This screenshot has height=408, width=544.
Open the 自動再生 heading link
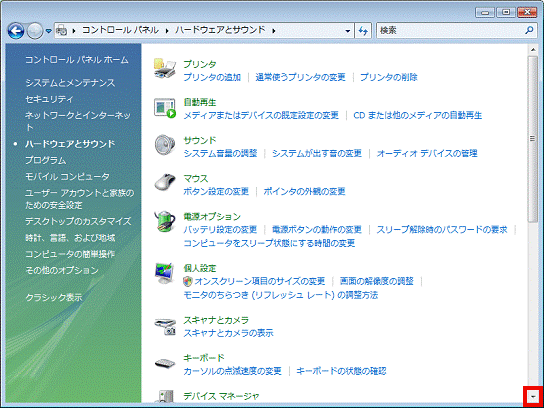pyautogui.click(x=200, y=102)
